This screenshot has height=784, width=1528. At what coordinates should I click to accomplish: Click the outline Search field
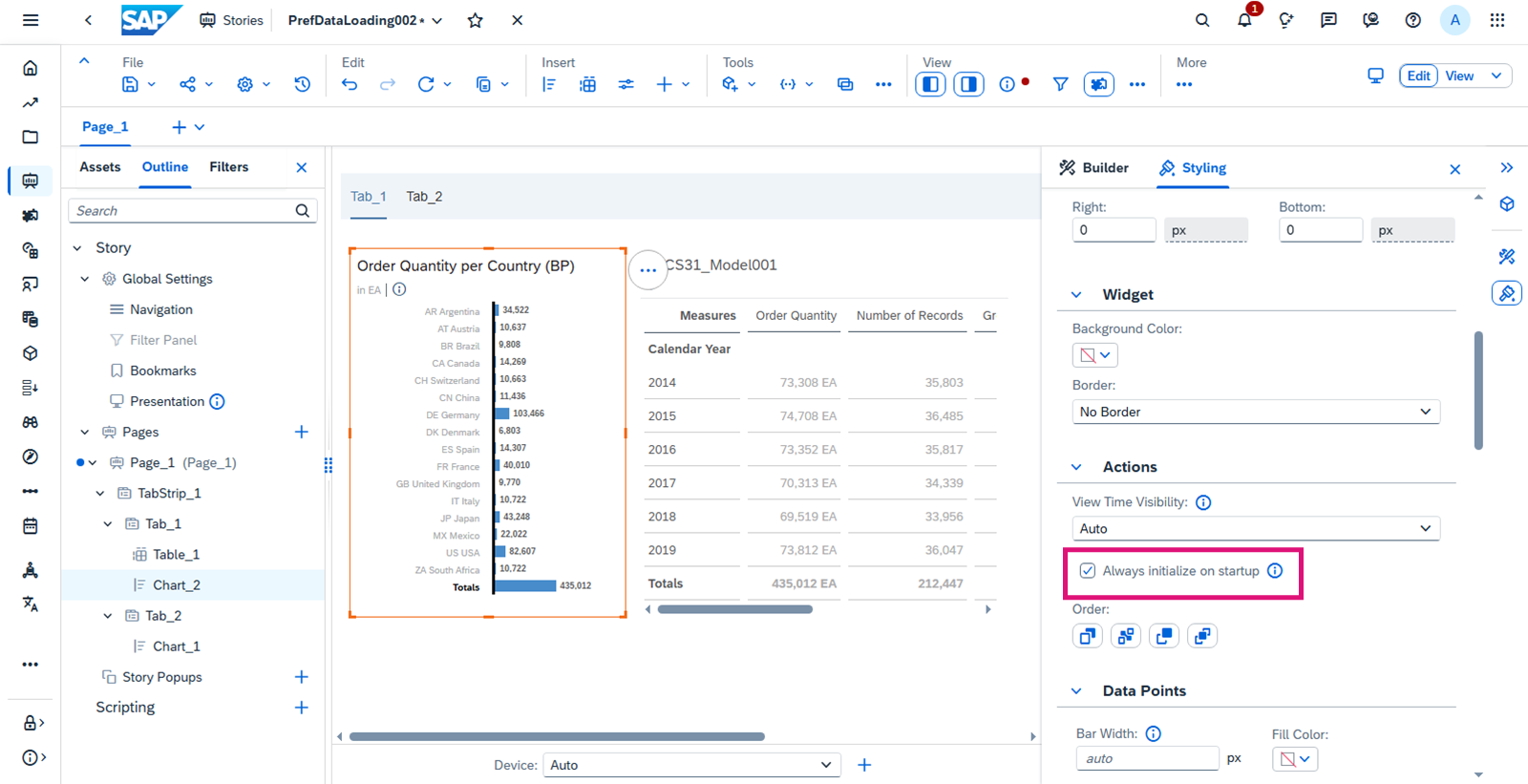point(192,211)
